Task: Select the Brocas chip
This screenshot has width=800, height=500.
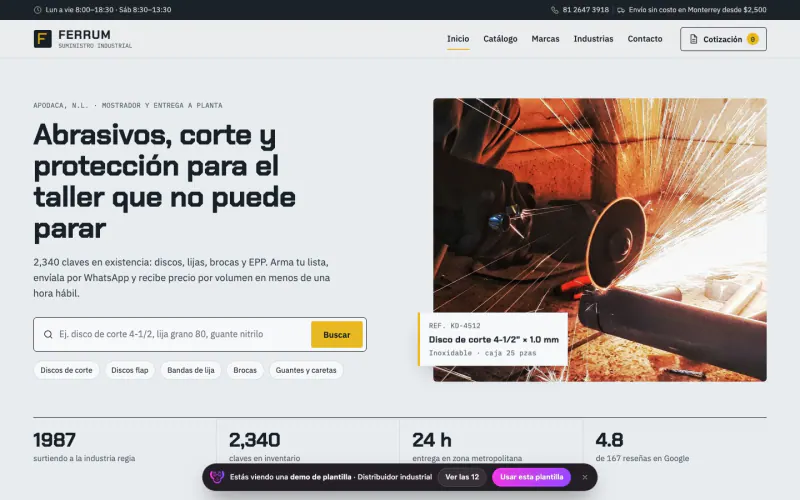Action: tap(245, 370)
